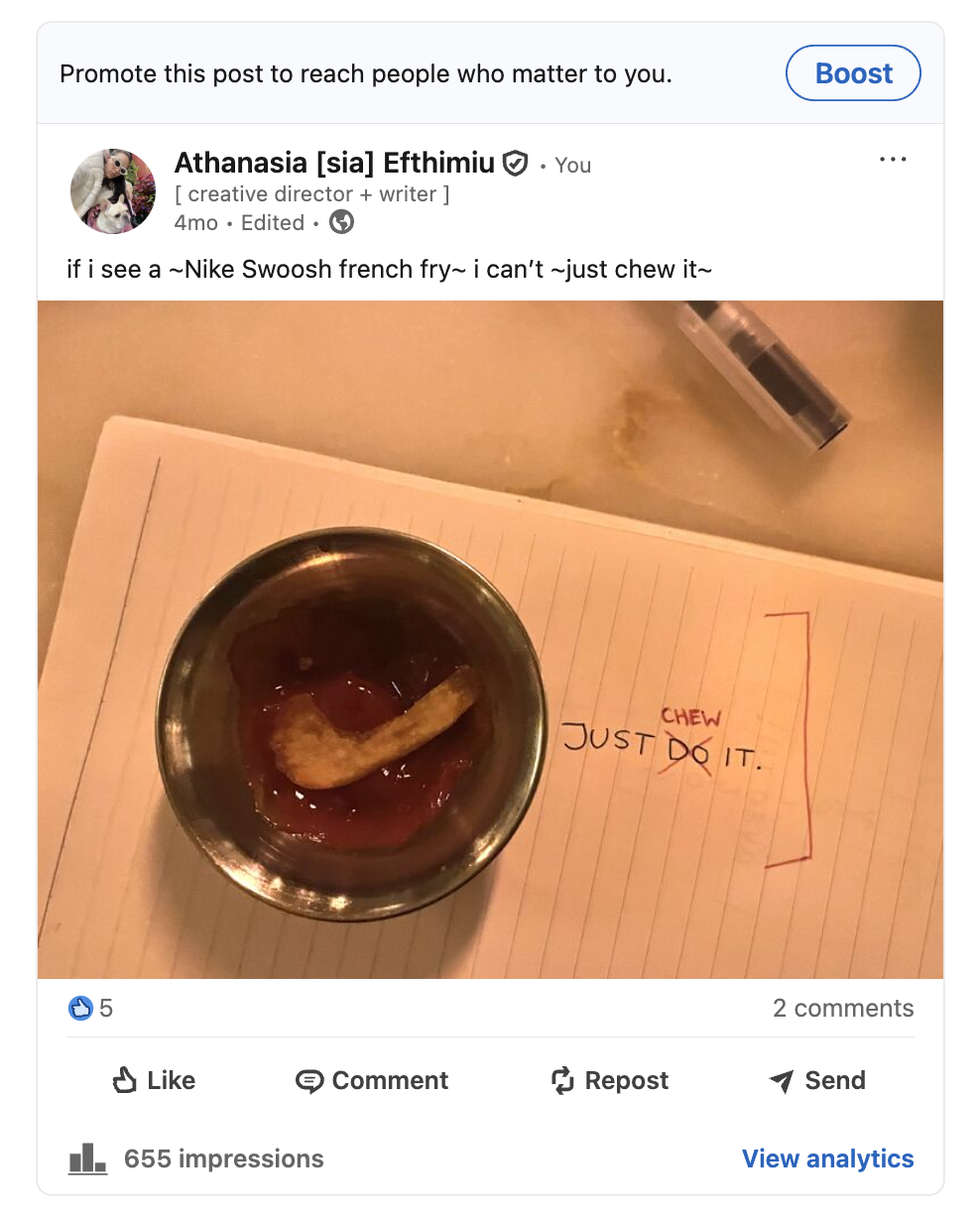Click the verified shield badge icon
Viewport: 980px width, 1218px height.
515,163
